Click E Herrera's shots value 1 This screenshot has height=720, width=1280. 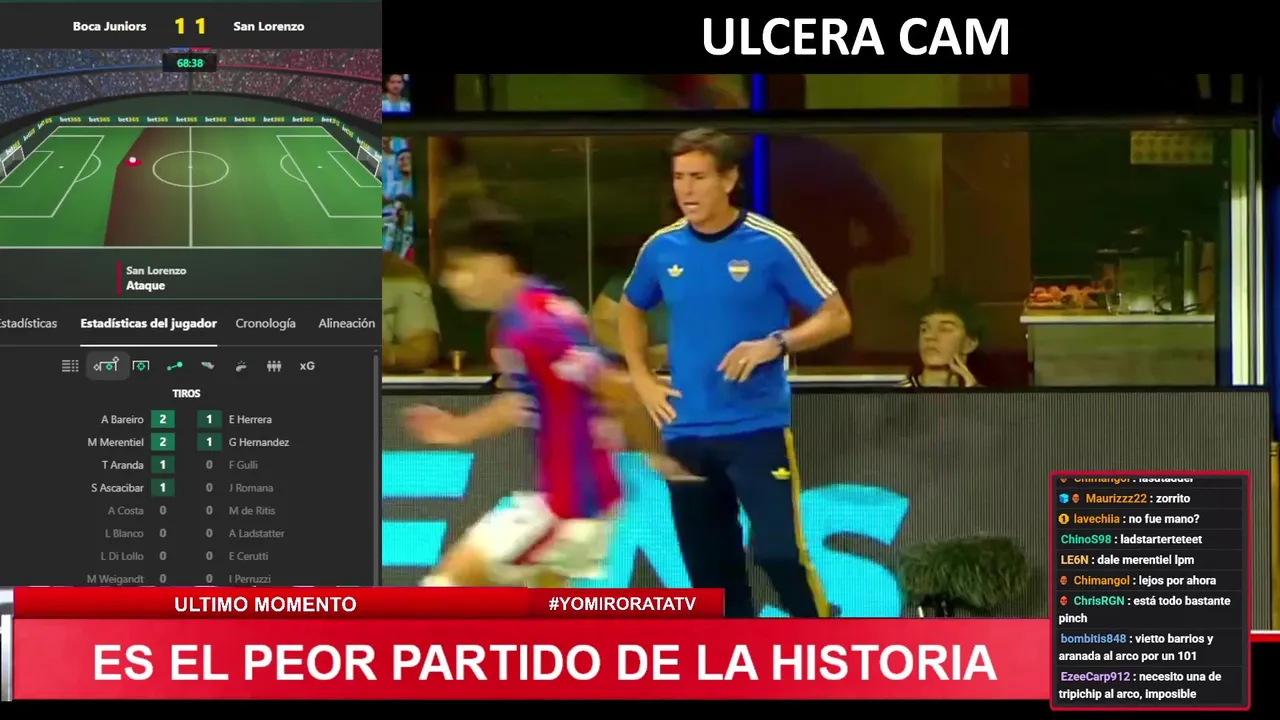click(x=209, y=419)
